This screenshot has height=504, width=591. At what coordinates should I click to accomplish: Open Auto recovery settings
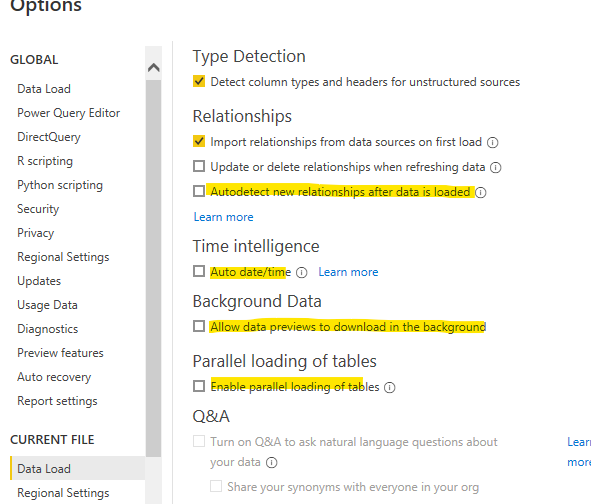[54, 377]
